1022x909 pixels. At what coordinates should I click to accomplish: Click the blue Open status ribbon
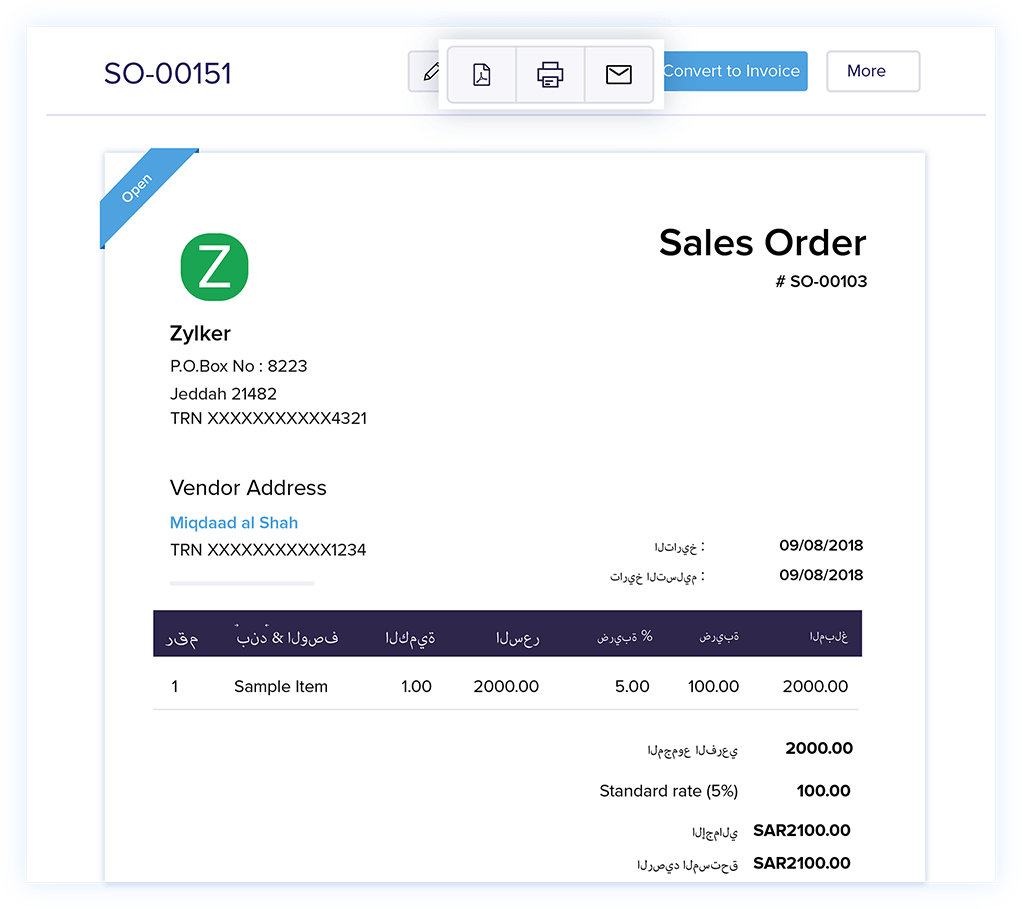click(x=141, y=193)
